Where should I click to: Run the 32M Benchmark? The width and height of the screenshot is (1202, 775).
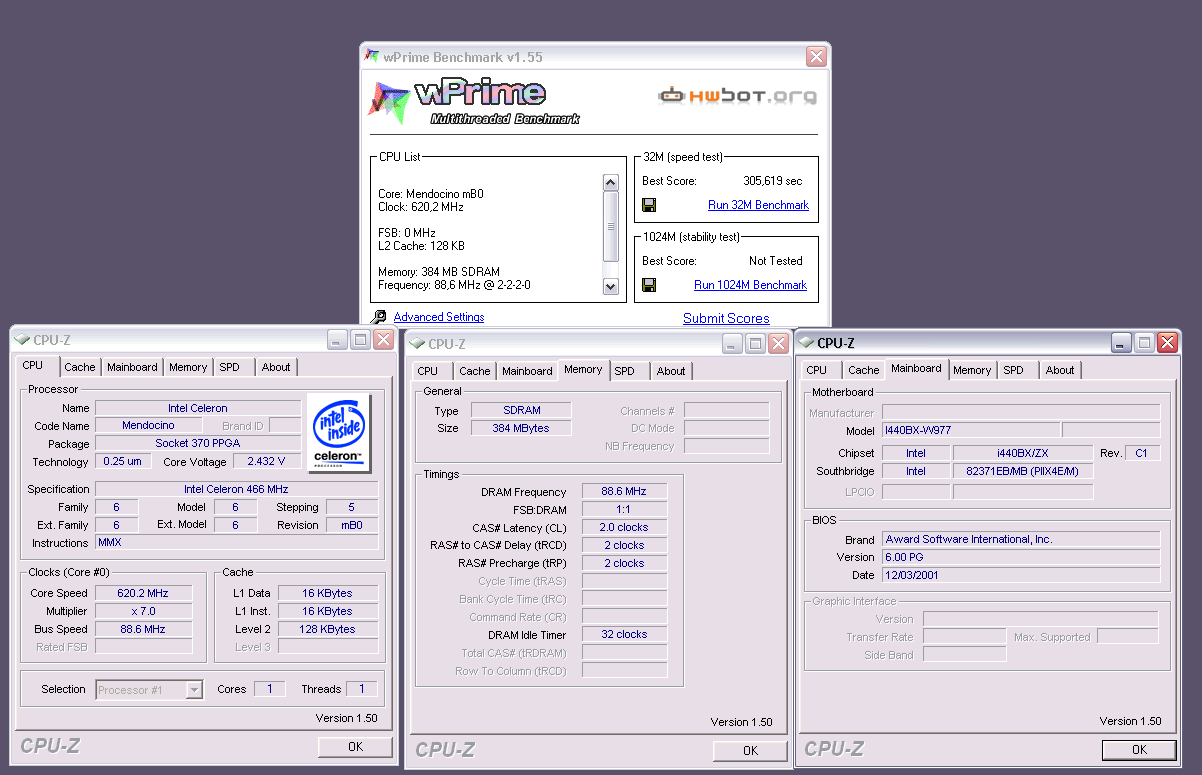click(x=758, y=205)
